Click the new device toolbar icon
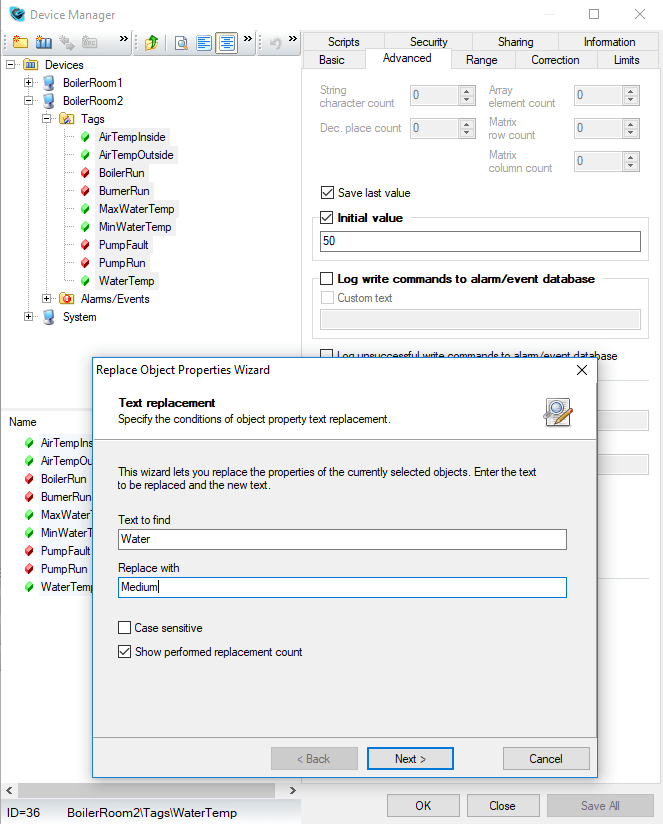 click(43, 42)
